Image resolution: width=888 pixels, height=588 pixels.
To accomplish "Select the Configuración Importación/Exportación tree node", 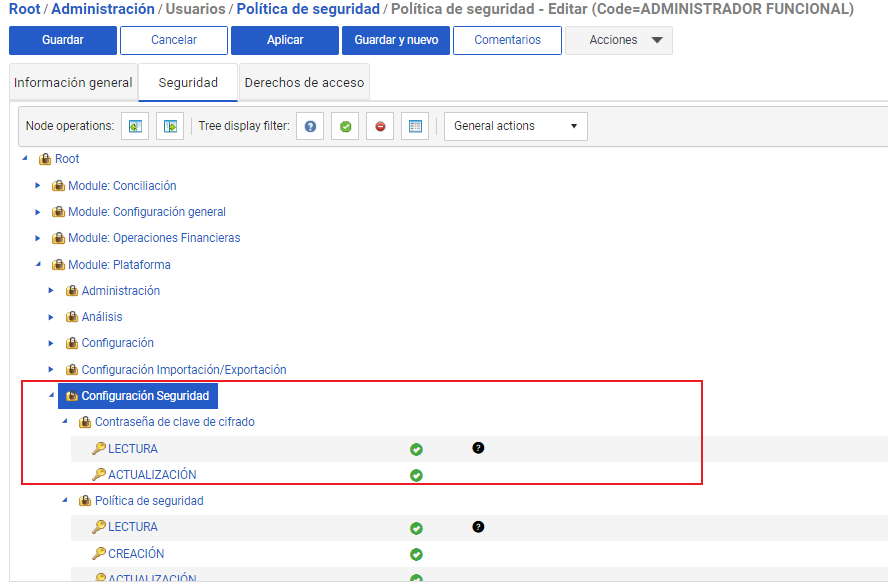I will click(183, 369).
